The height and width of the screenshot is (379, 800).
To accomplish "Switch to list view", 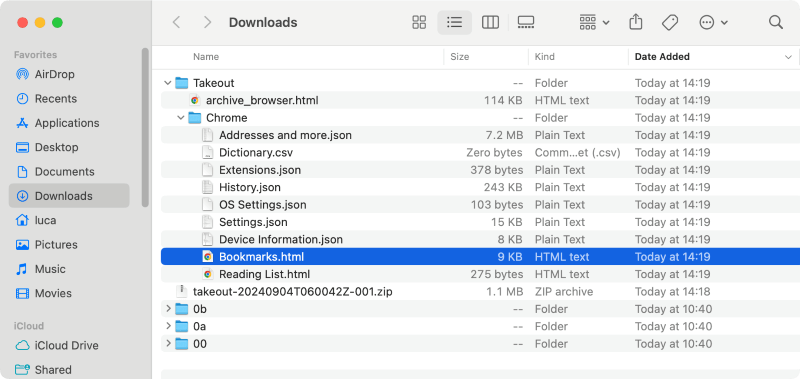I will click(x=454, y=22).
